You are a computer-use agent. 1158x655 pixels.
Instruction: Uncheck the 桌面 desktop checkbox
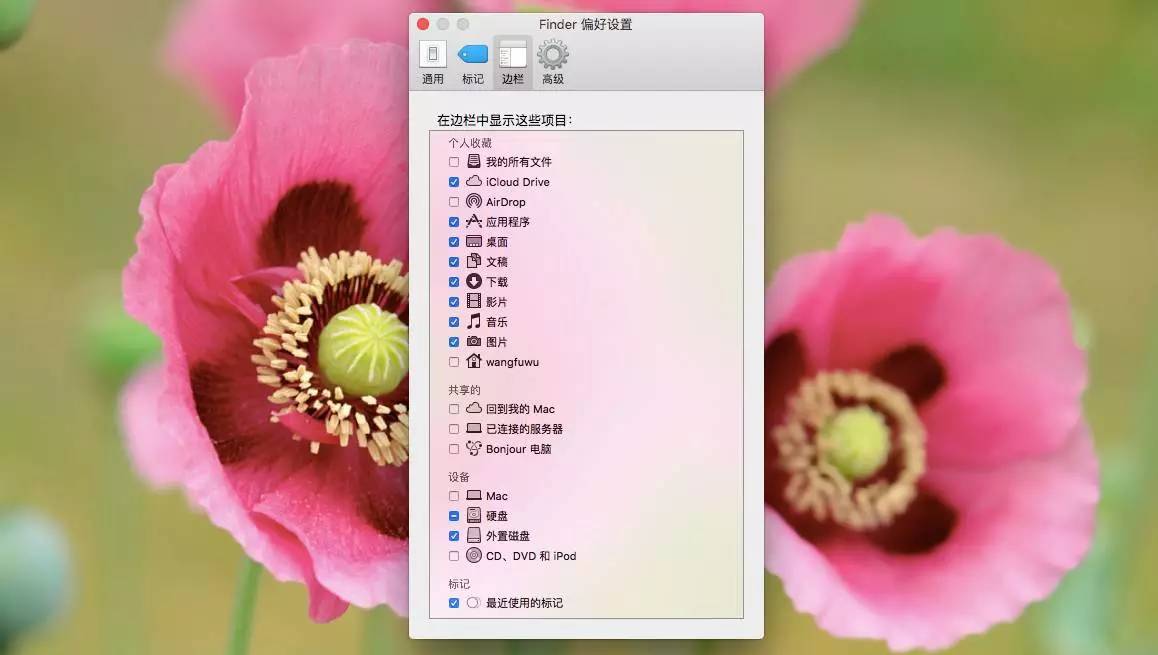454,242
